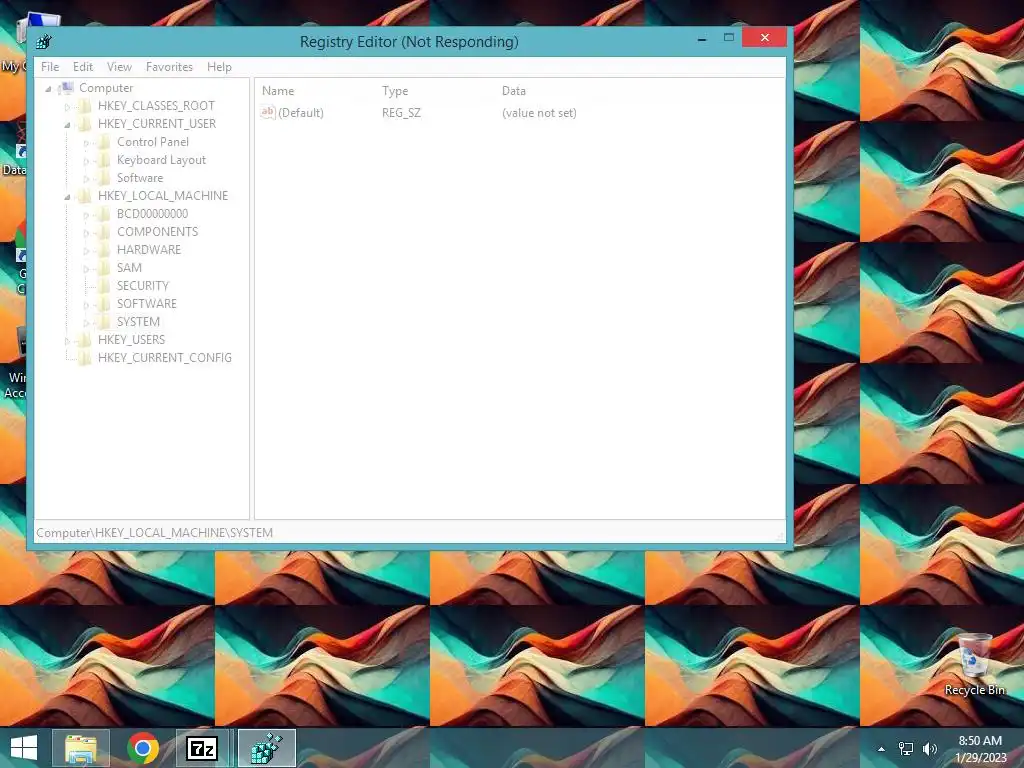The image size is (1024, 768).
Task: Click the SYSTEM folder icon
Action: click(x=103, y=321)
